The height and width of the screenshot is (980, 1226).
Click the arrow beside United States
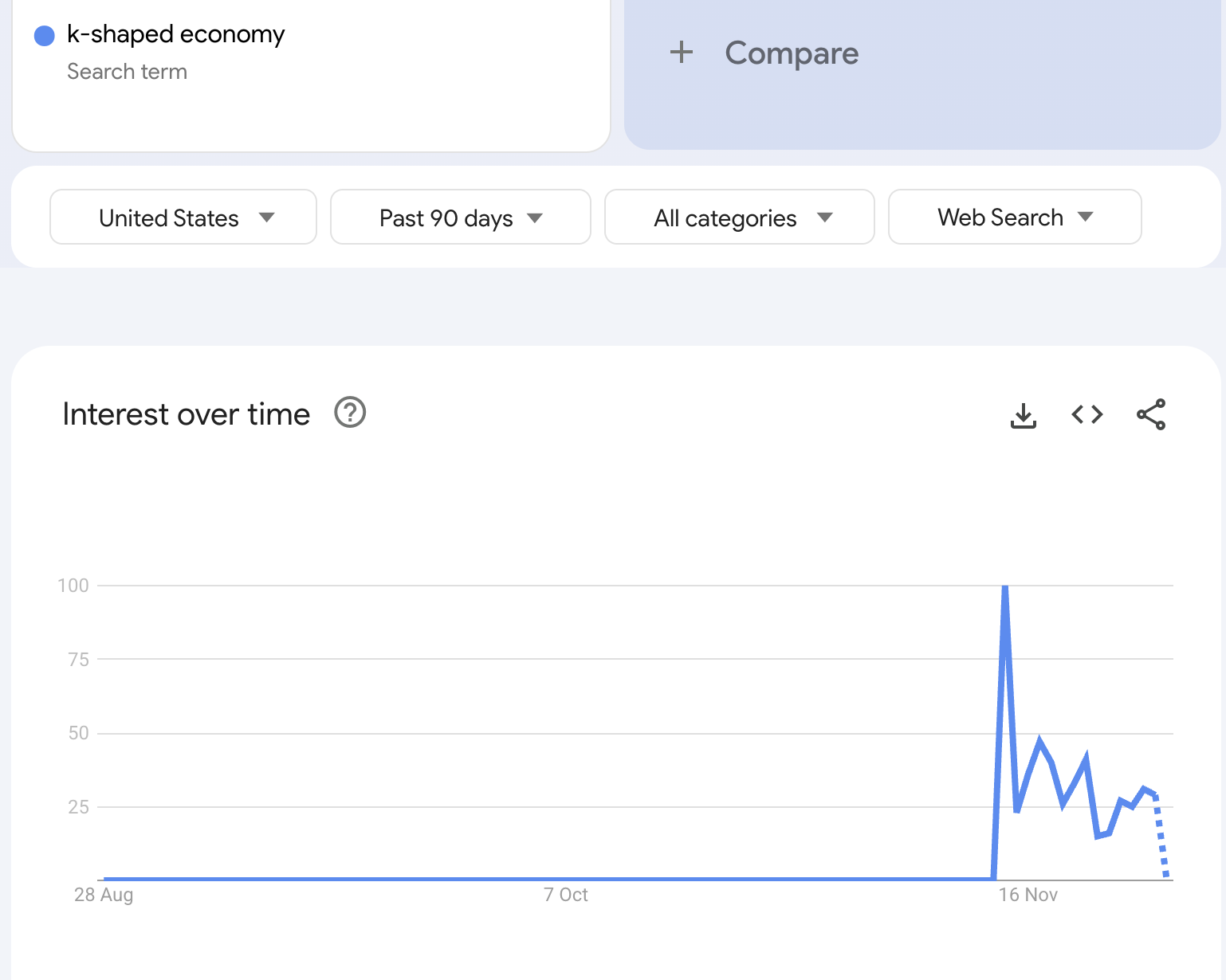(267, 218)
